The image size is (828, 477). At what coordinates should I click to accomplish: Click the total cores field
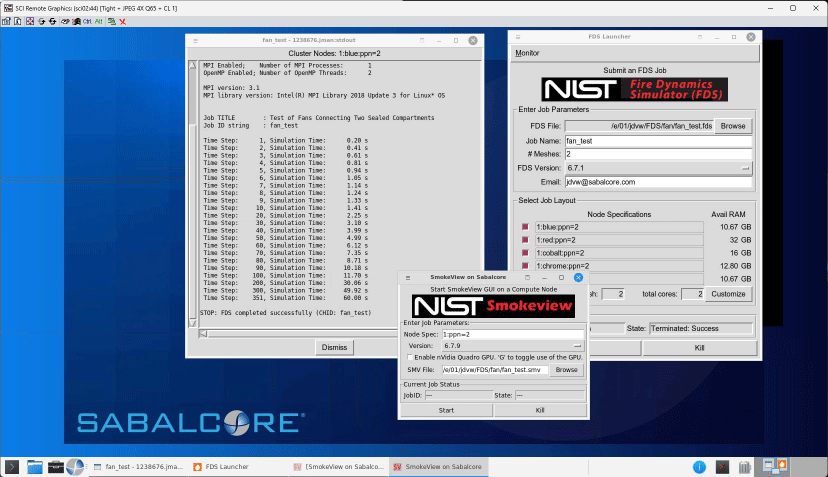pyautogui.click(x=692, y=294)
